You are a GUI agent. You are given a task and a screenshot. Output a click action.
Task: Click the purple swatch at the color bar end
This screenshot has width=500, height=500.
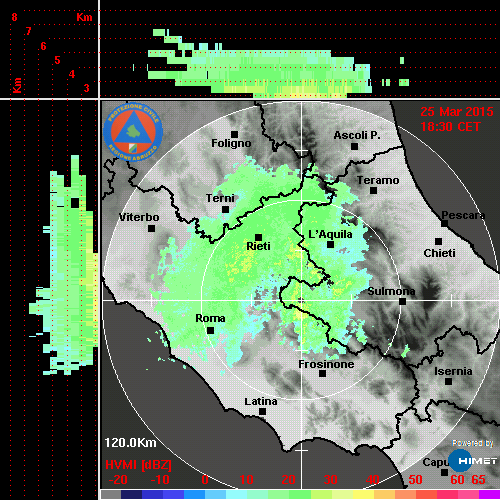pyautogui.click(x=489, y=495)
